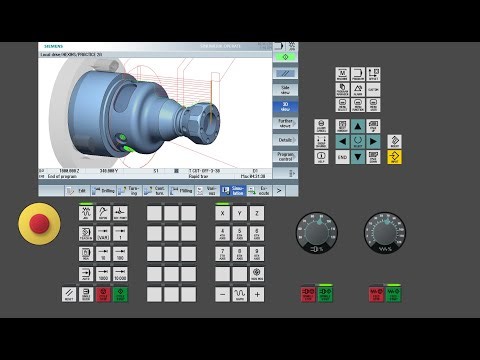Hit the red emergency stop button
This screenshot has height=360, width=480.
pos(39,224)
